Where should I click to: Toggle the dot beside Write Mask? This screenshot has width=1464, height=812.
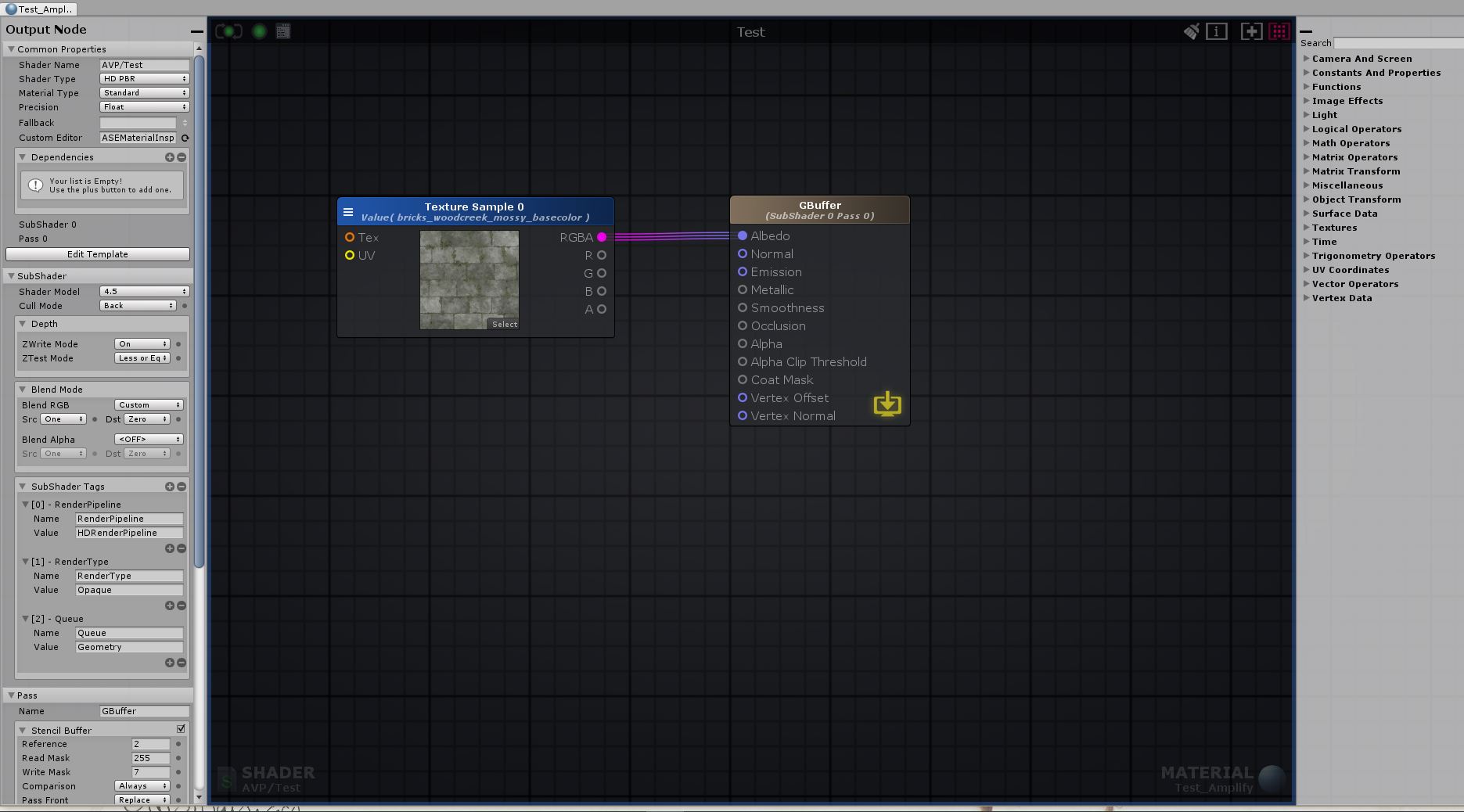point(178,772)
